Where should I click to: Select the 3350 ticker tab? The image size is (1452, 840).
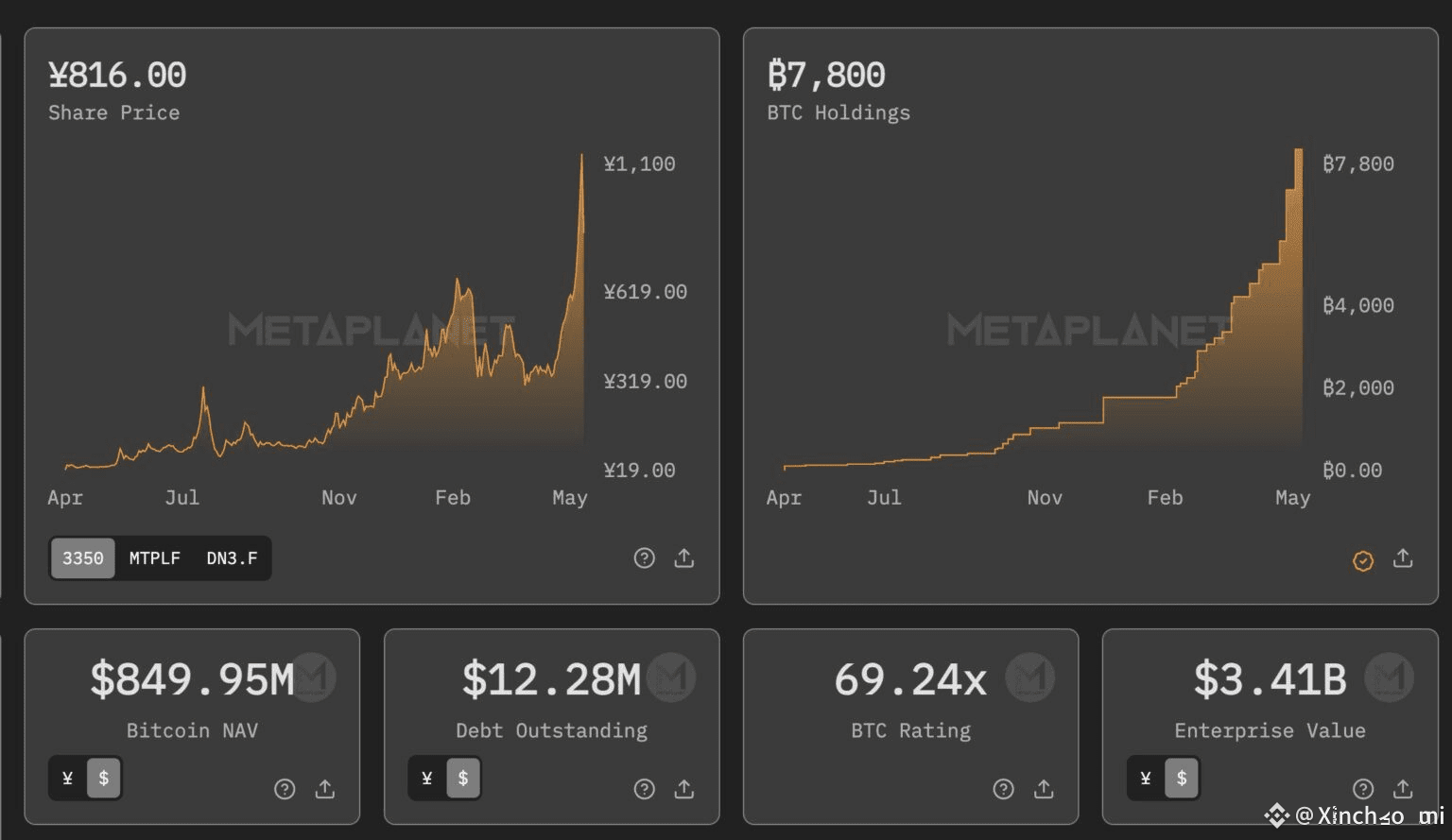click(x=83, y=558)
